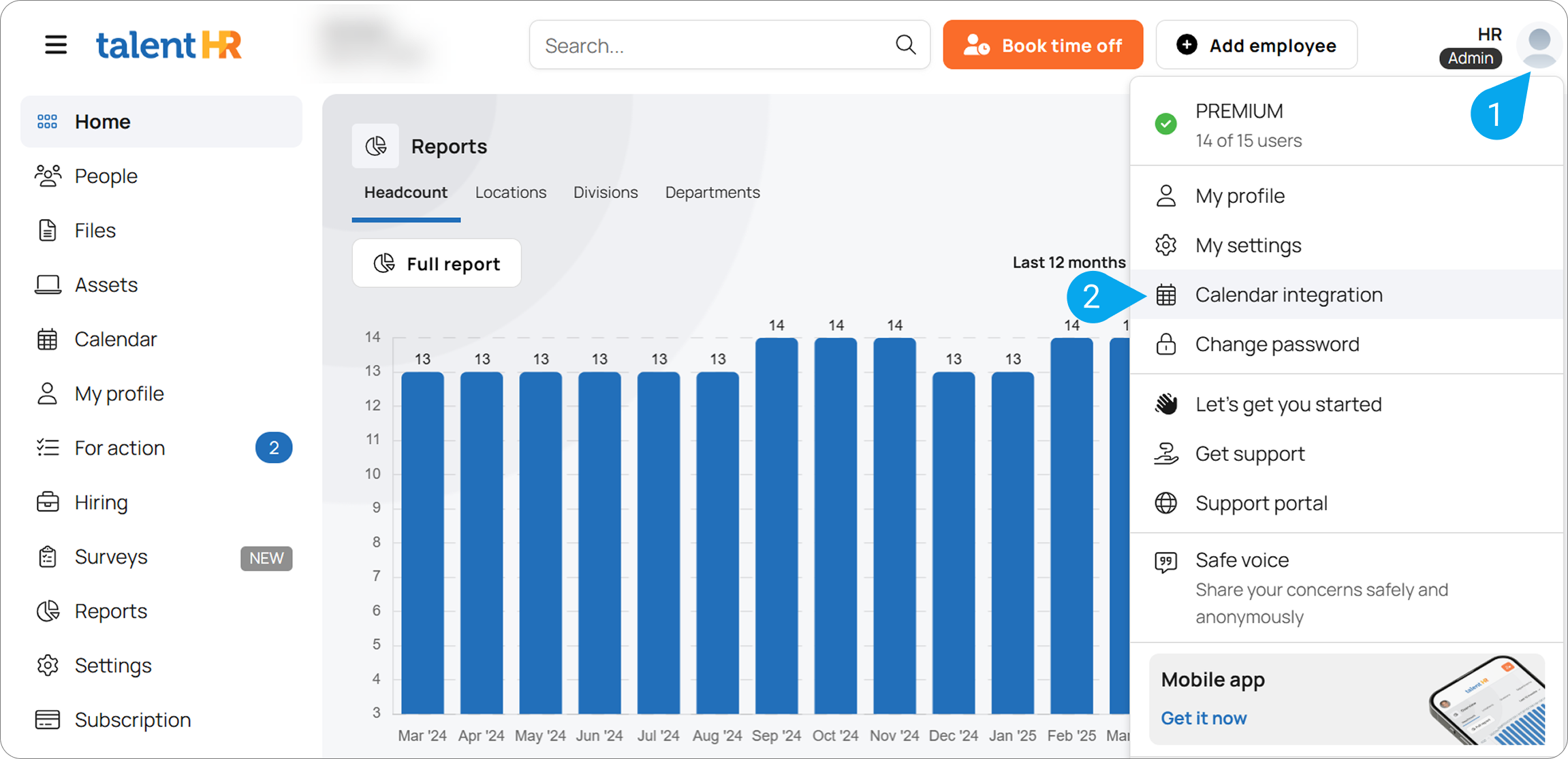The height and width of the screenshot is (759, 1568).
Task: Open Subscription in the sidebar
Action: click(x=161, y=720)
